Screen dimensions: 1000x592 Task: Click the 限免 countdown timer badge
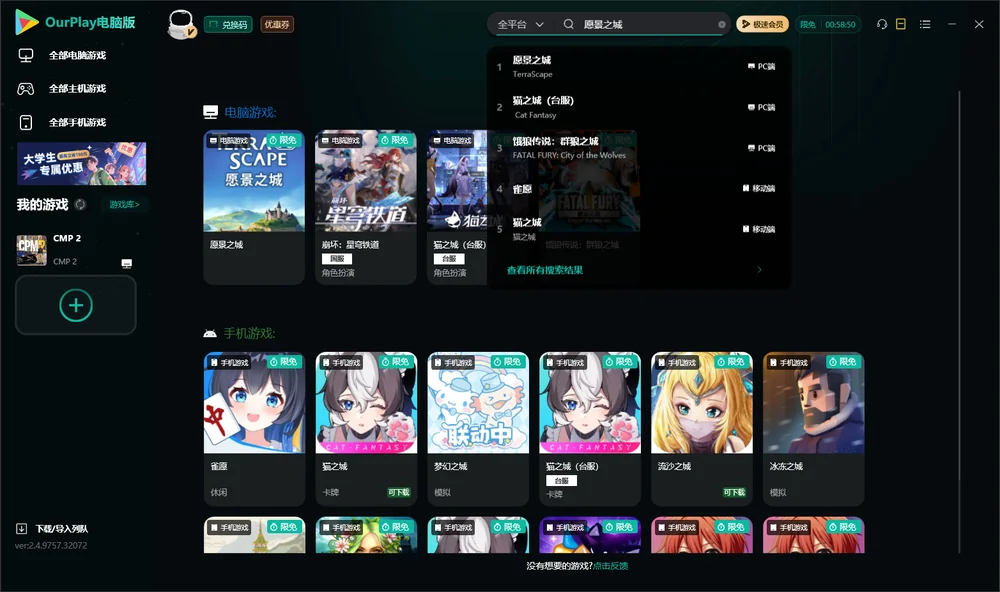coord(827,24)
